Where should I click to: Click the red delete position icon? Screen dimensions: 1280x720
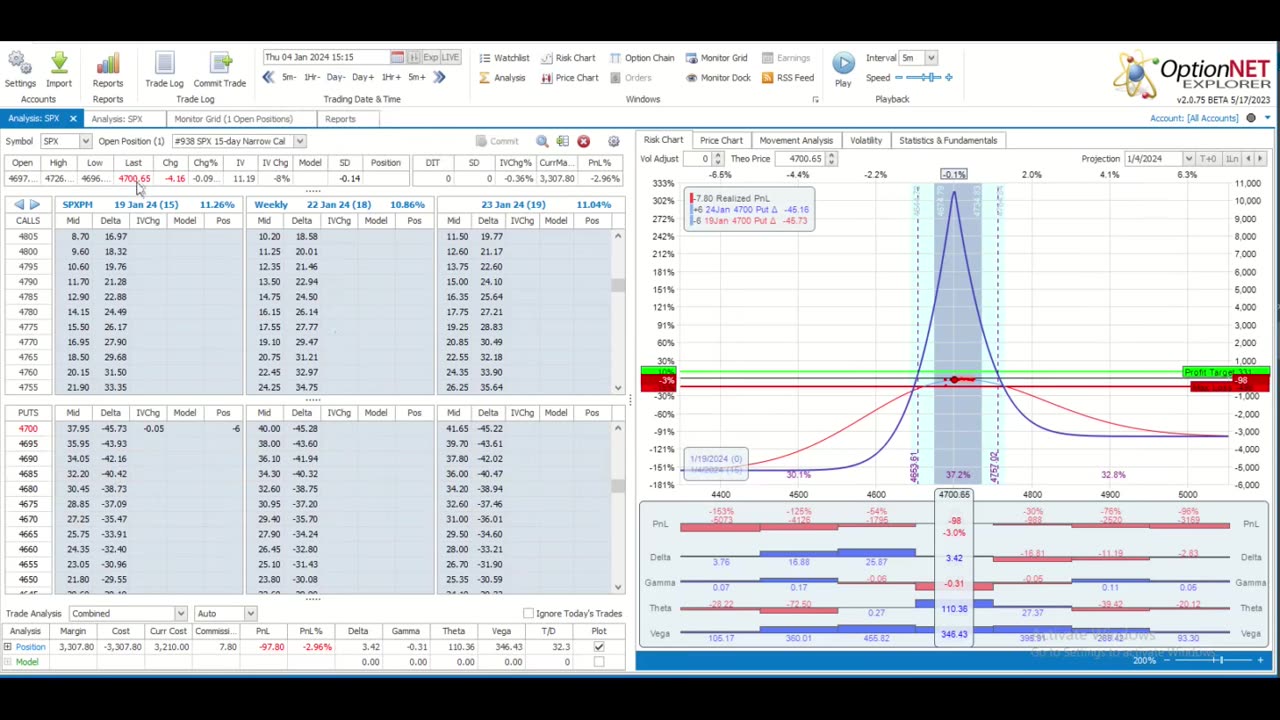point(584,141)
